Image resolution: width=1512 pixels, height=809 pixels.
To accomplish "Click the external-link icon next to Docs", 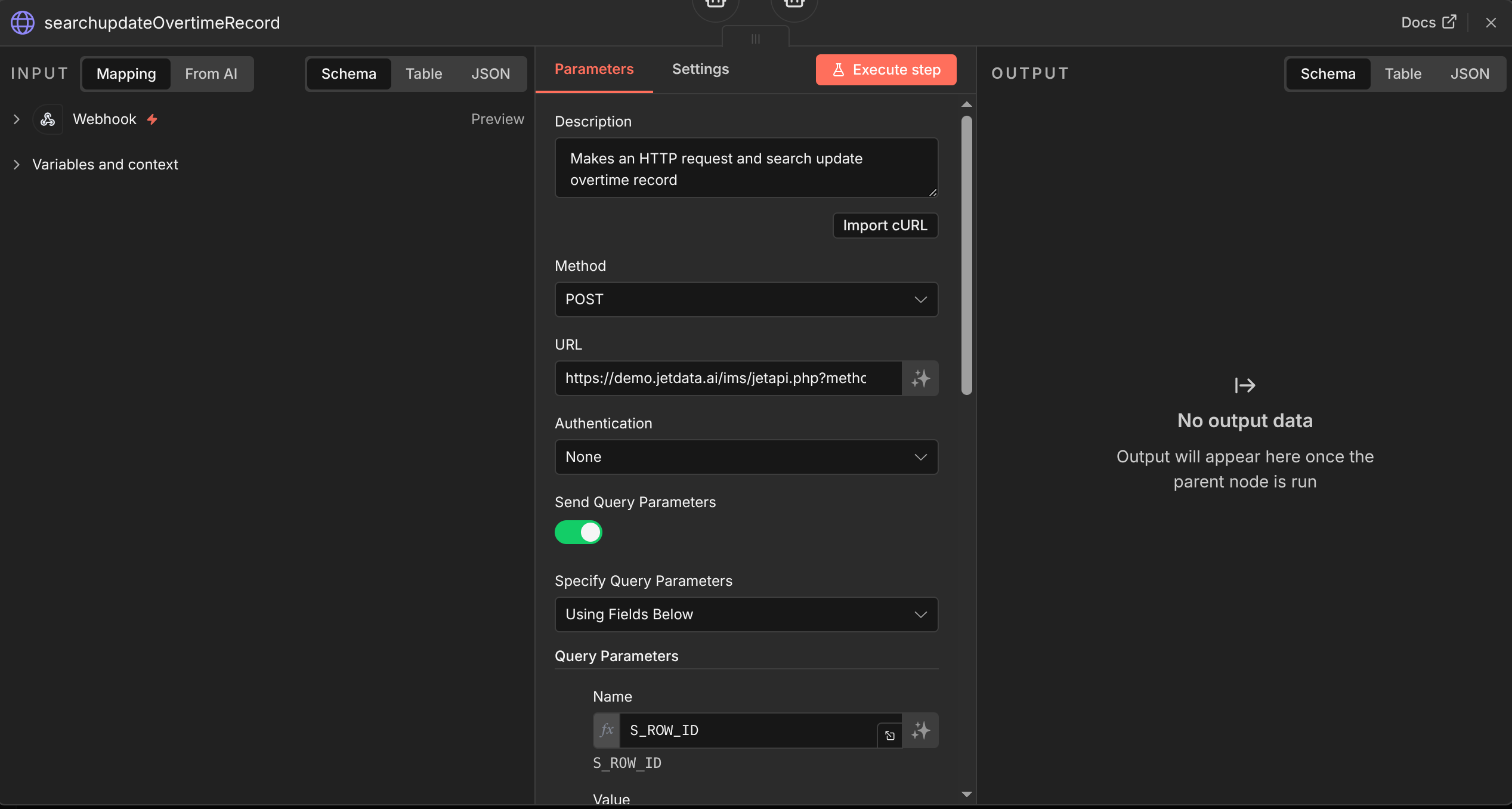I will coord(1449,22).
